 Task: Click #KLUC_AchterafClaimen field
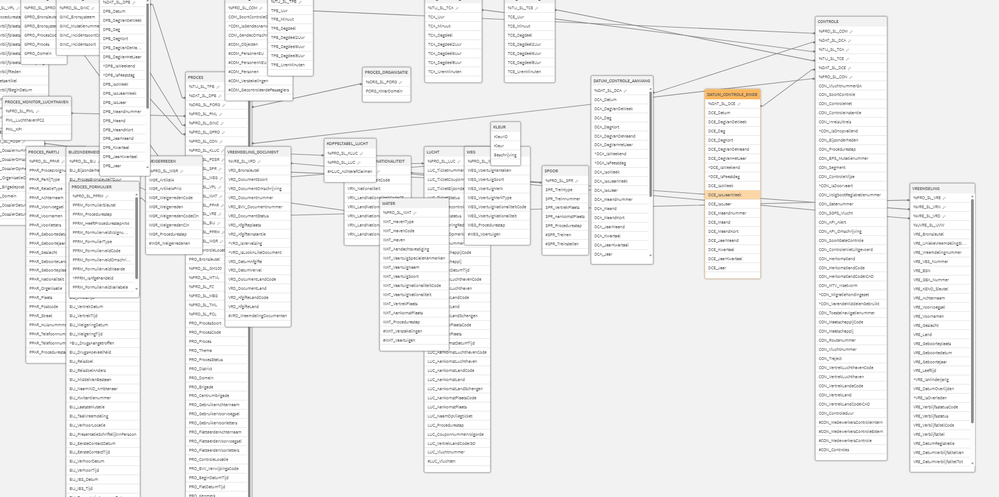[350, 171]
